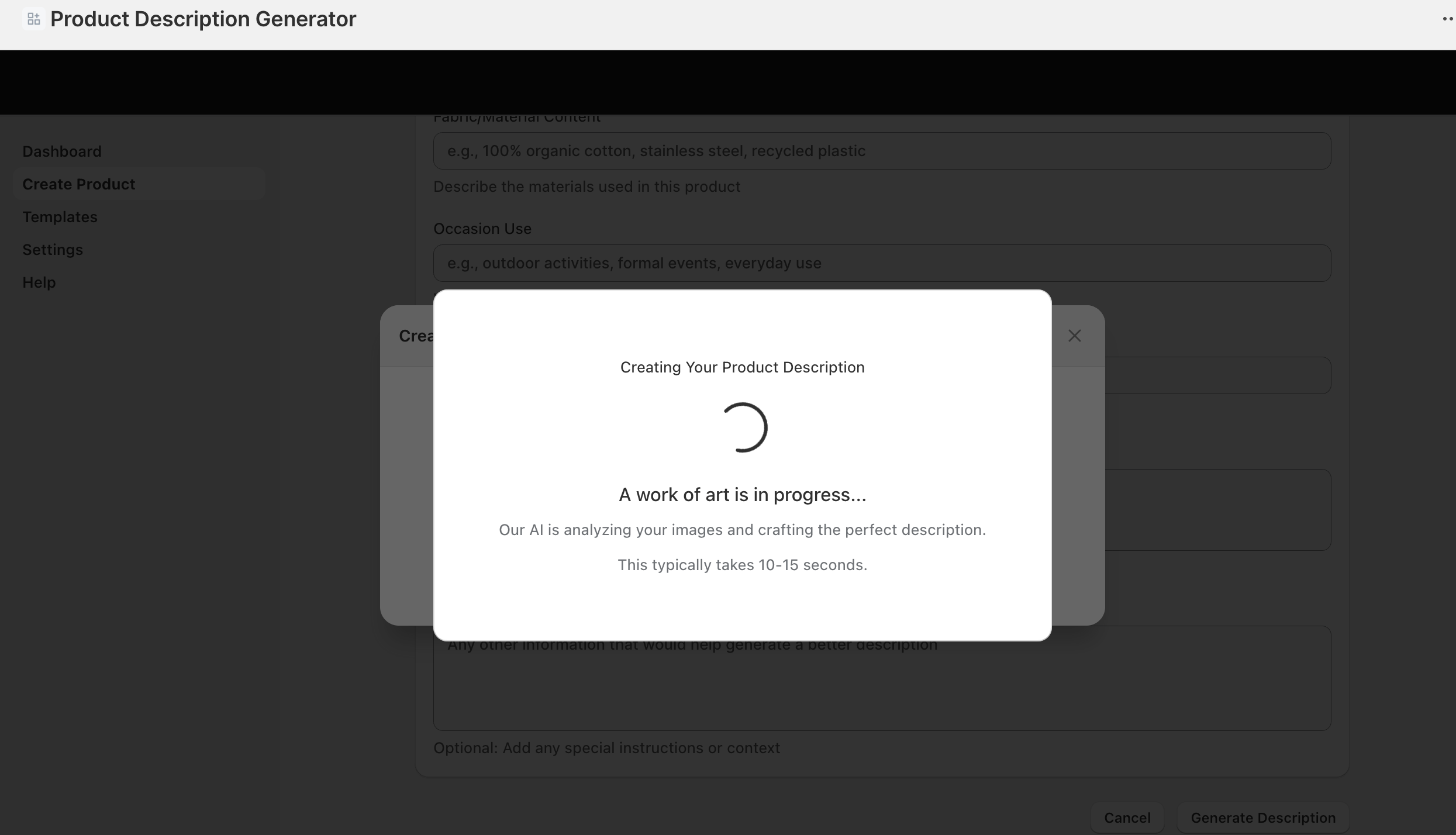Image resolution: width=1456 pixels, height=835 pixels.
Task: Open Help from the sidebar
Action: 39,282
